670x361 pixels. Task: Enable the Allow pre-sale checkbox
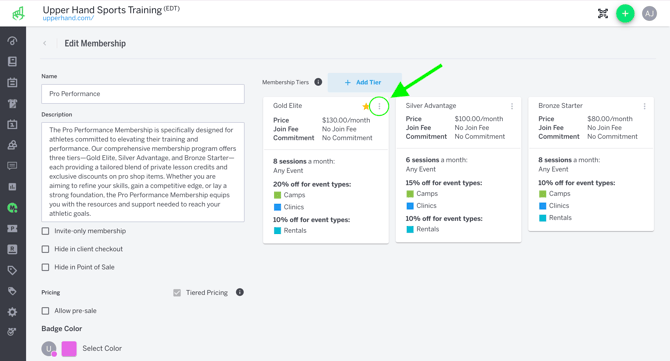(45, 311)
